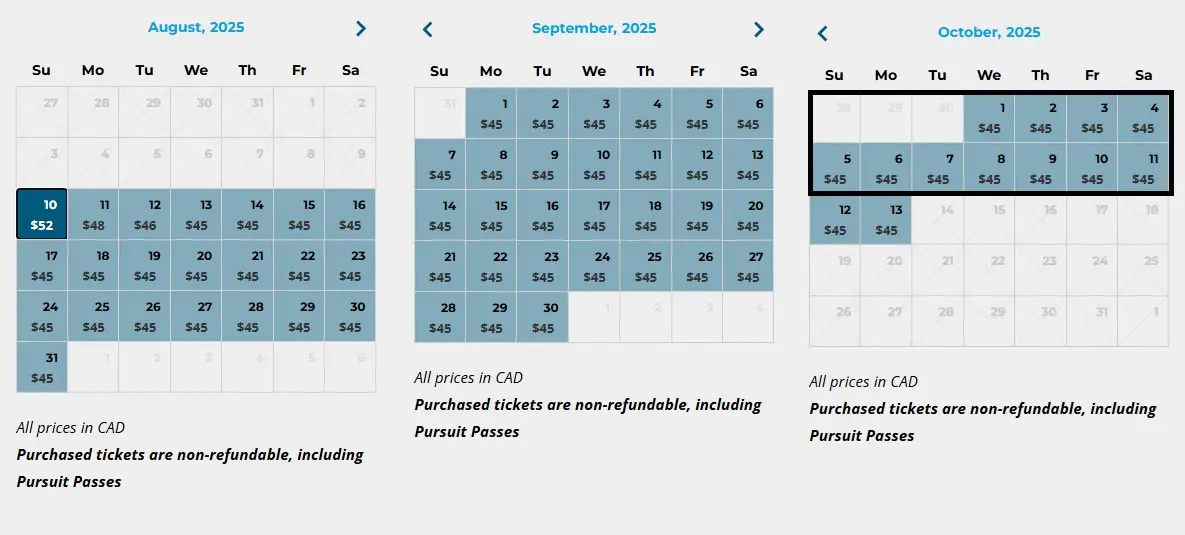1185x535 pixels.
Task: Click the September, 2025 month heading
Action: 594,28
